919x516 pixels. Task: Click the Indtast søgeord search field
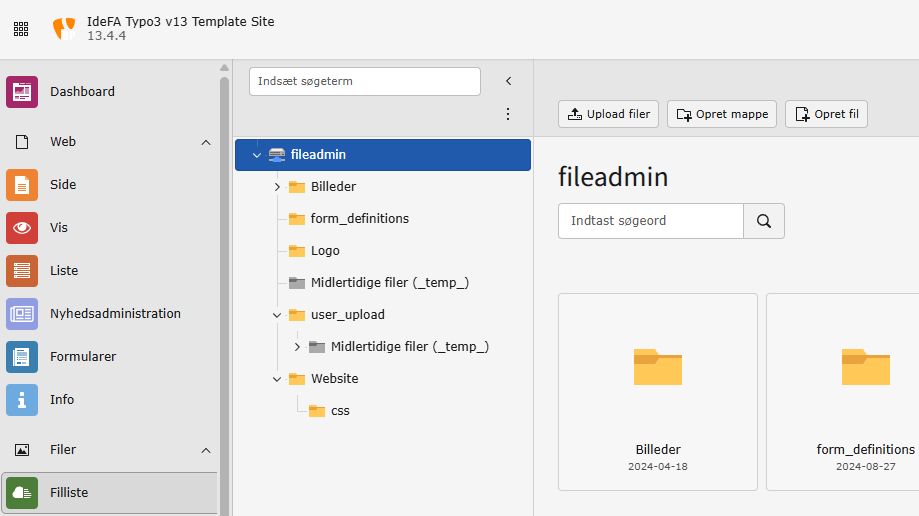point(650,221)
